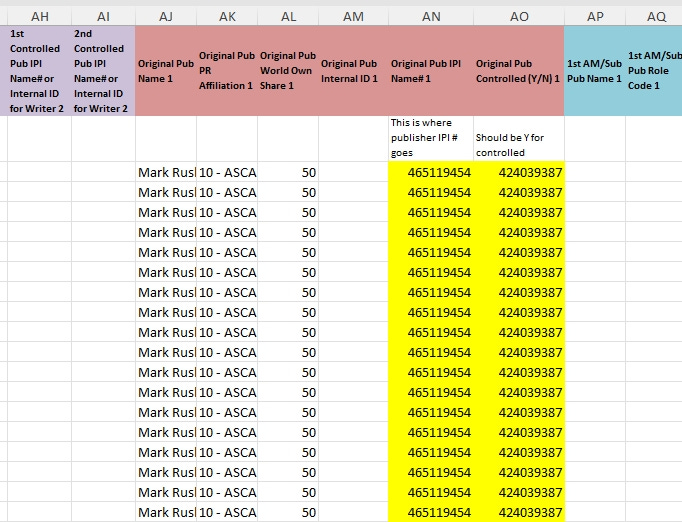Click the '1st Controlled Pub IPI Name# for Writer 2' header cell

click(40, 71)
